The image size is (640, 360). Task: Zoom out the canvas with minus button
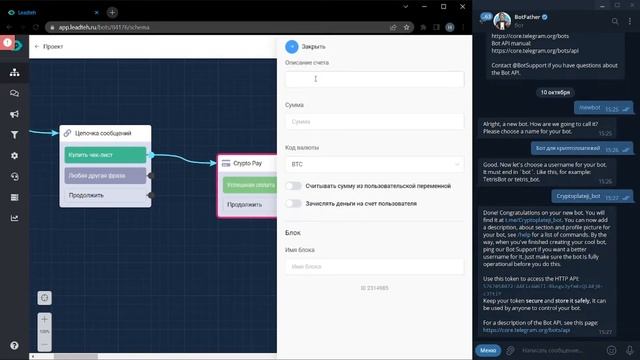(44, 344)
